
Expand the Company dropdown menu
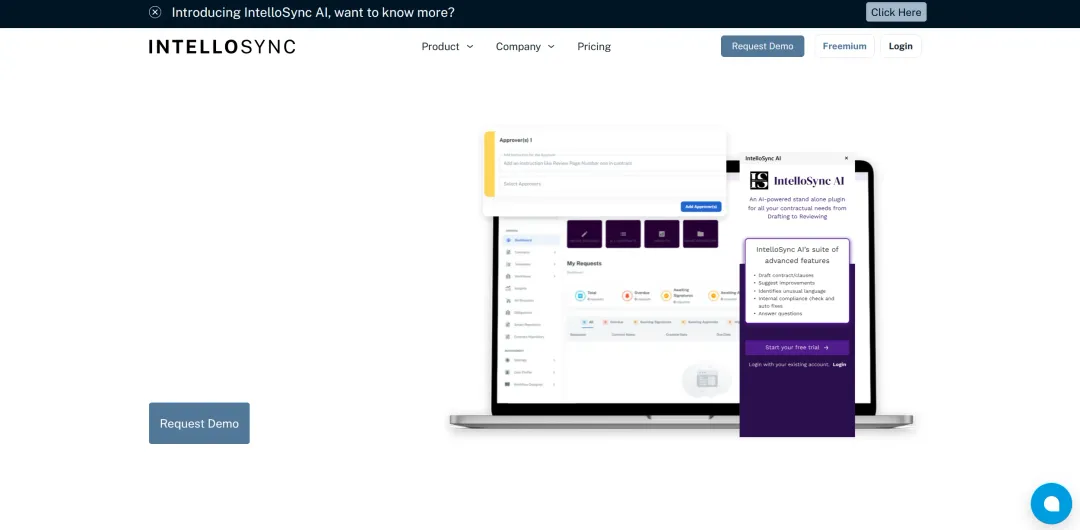(x=525, y=46)
